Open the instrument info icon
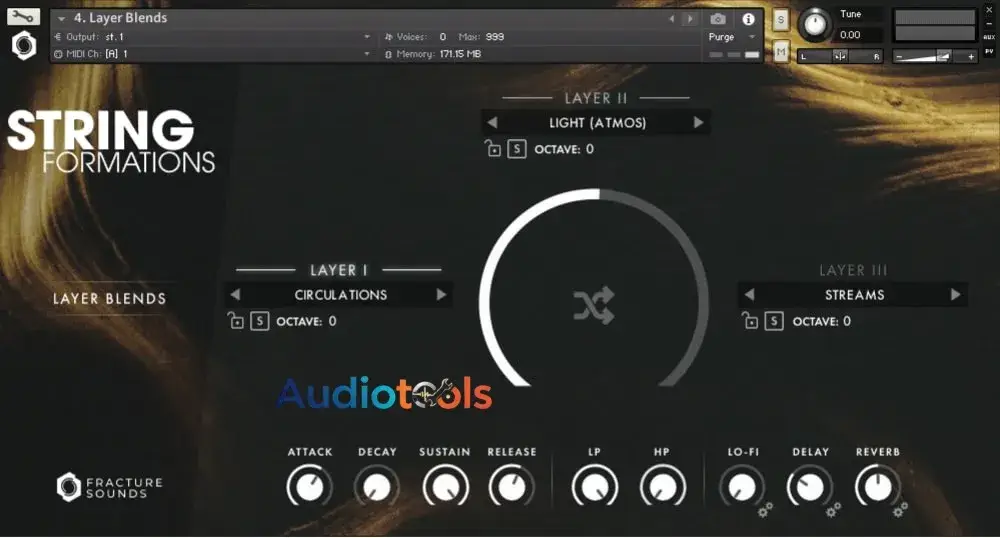Viewport: 1000px width, 538px height. pos(748,19)
